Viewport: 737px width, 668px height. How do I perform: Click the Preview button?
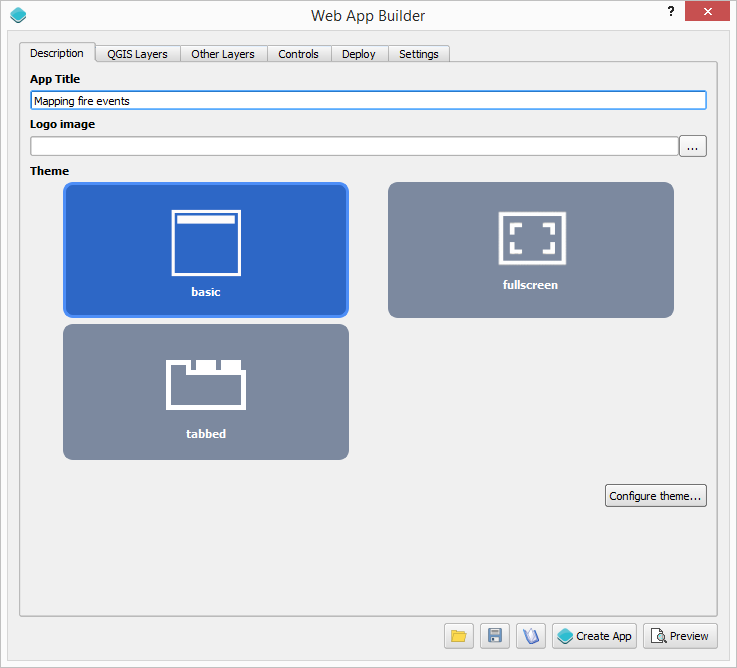pos(680,636)
